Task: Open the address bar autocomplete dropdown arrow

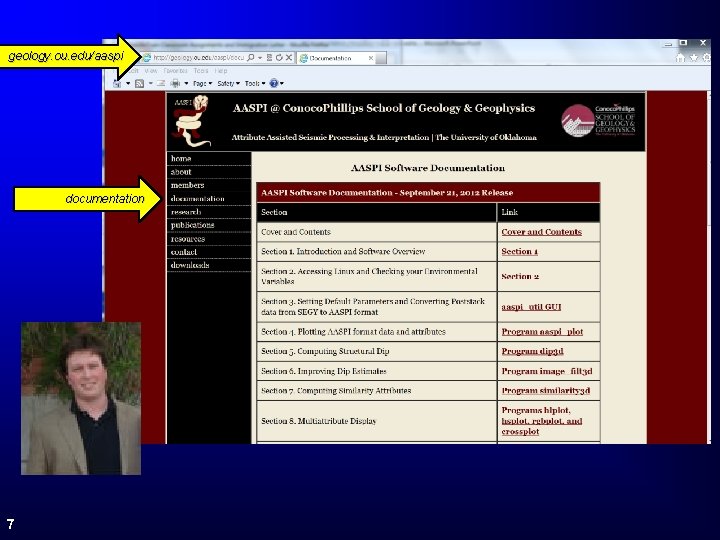Action: tap(260, 58)
